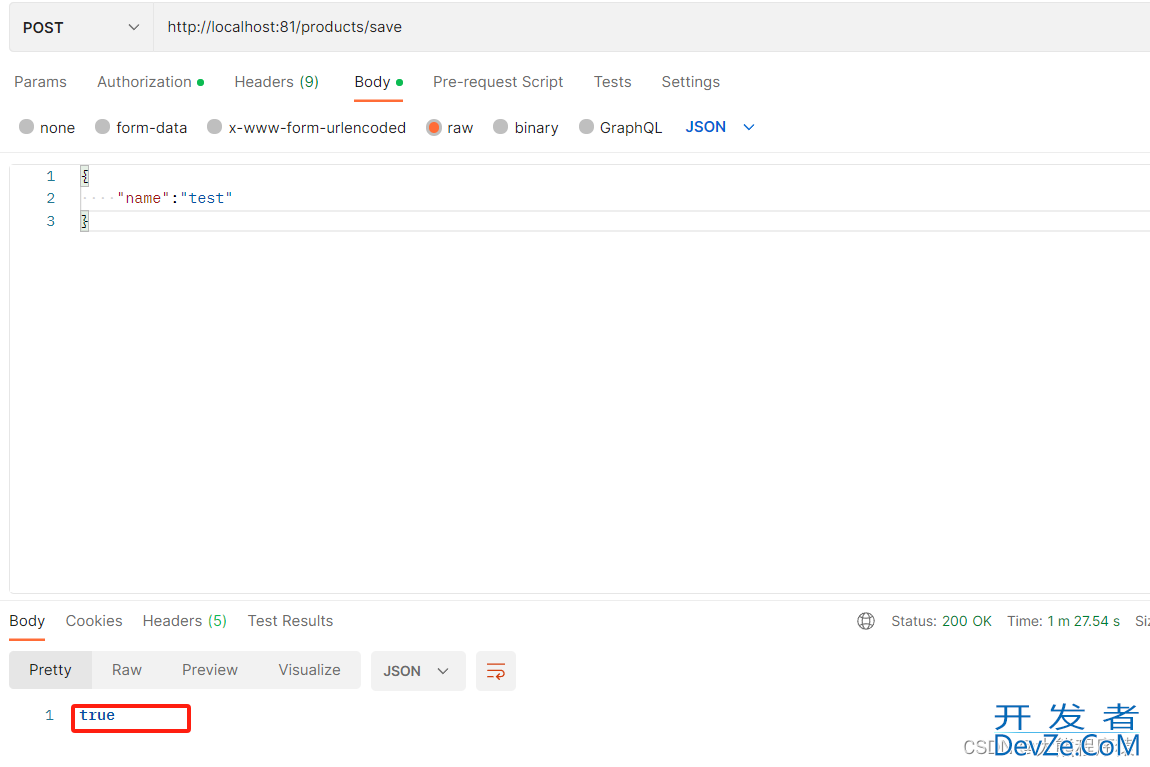Select the request Body tab
Viewport: 1150px width, 767px height.
tap(378, 82)
